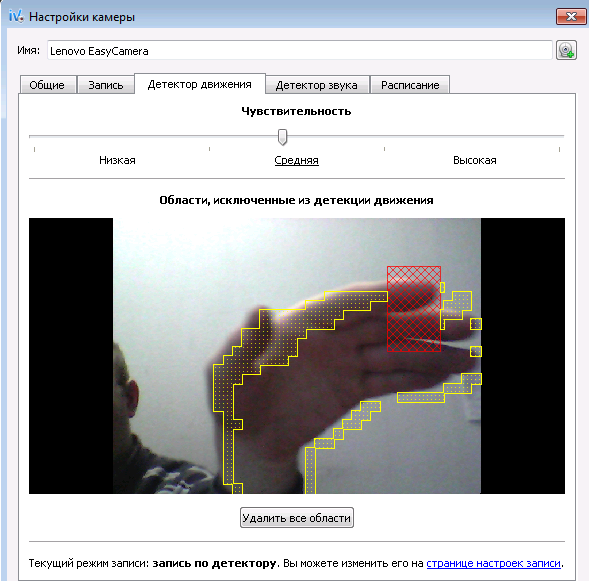Click the sensitivity slider handle
The image size is (589, 581).
282,137
